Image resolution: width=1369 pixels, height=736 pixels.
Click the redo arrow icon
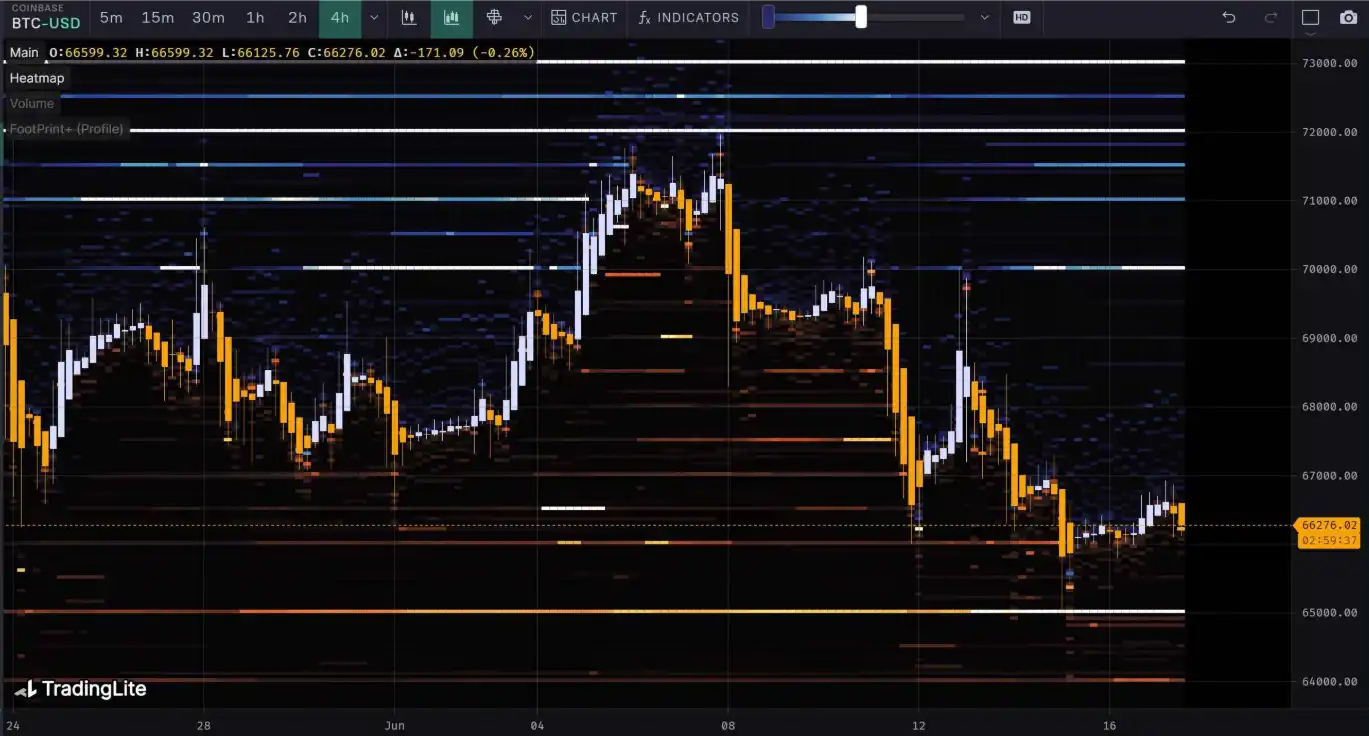point(1271,18)
